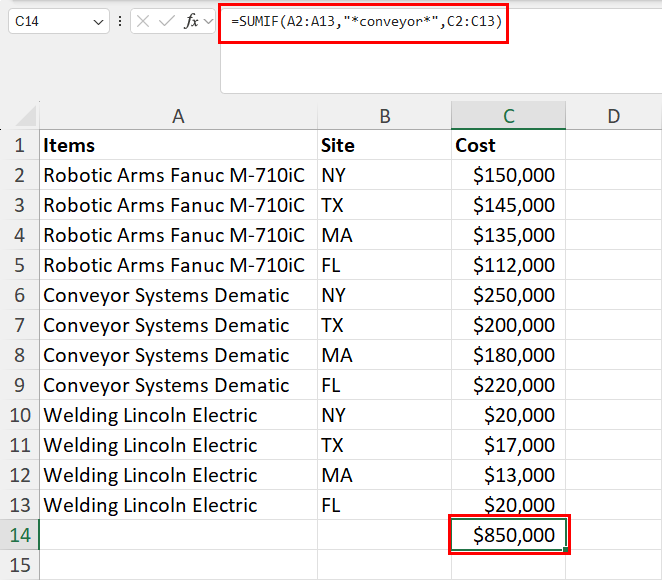The height and width of the screenshot is (580, 662).
Task: Select row 6 header
Action: tap(19, 295)
